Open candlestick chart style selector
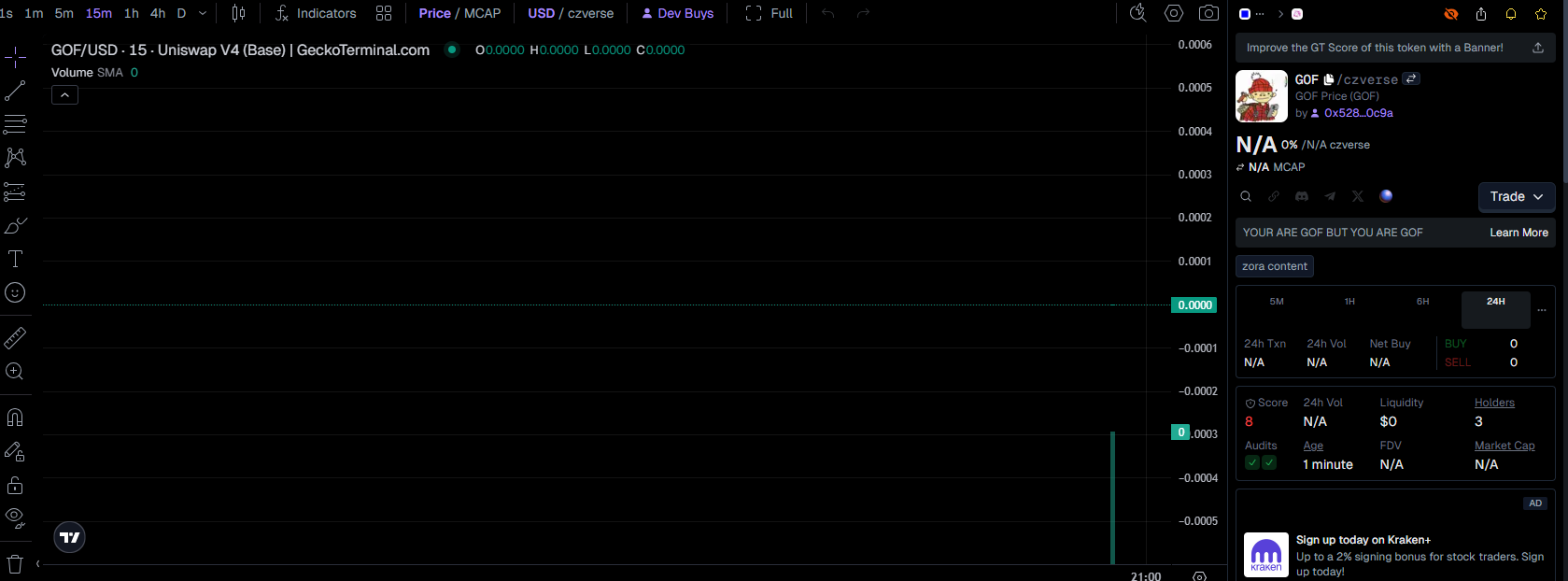 [238, 13]
